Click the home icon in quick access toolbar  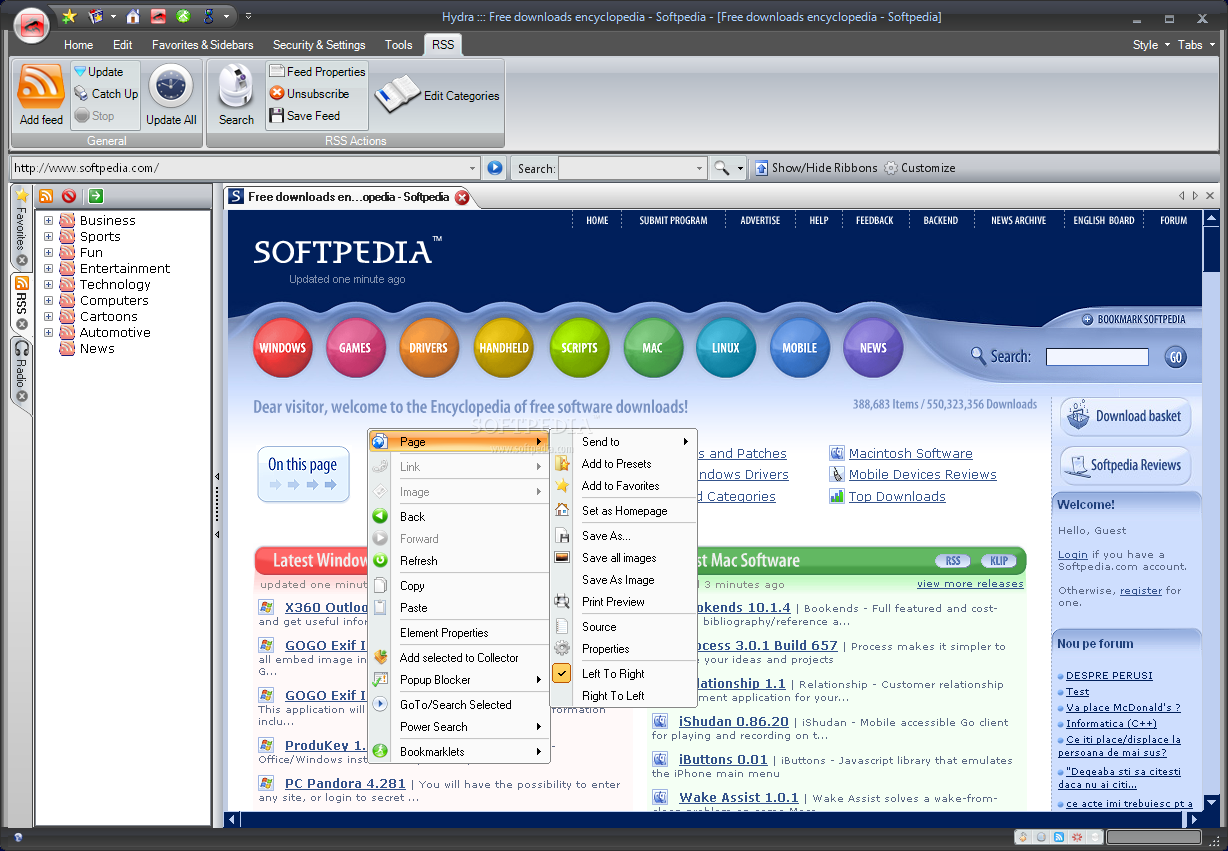pos(133,16)
